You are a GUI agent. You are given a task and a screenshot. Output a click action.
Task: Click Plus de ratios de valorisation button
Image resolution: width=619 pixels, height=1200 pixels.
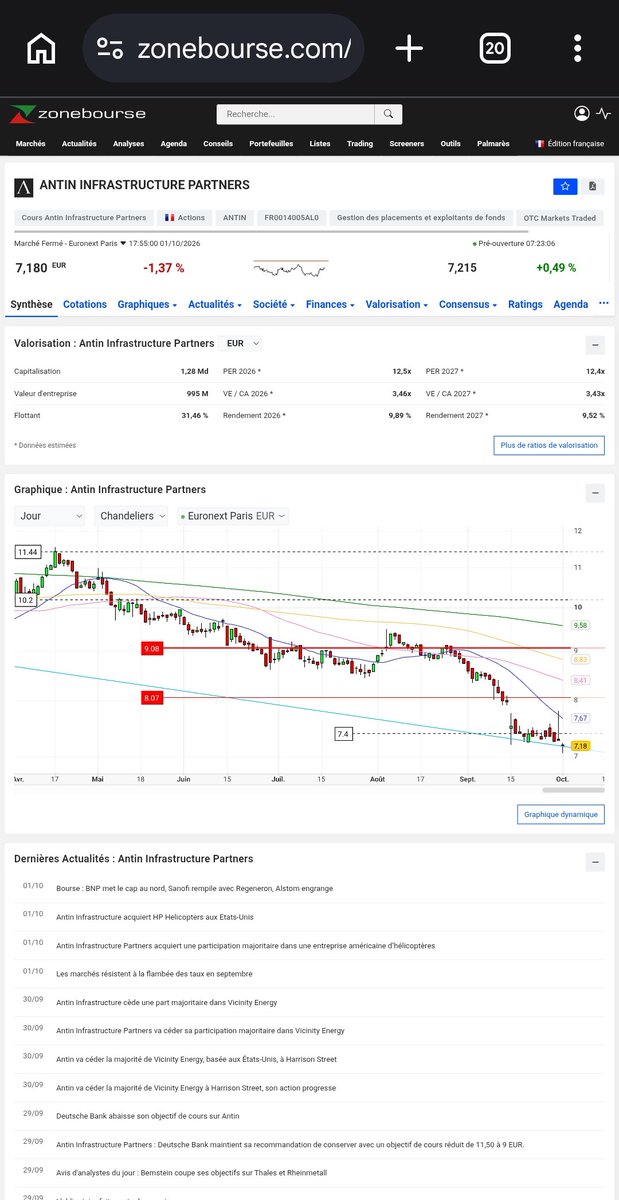pyautogui.click(x=549, y=445)
